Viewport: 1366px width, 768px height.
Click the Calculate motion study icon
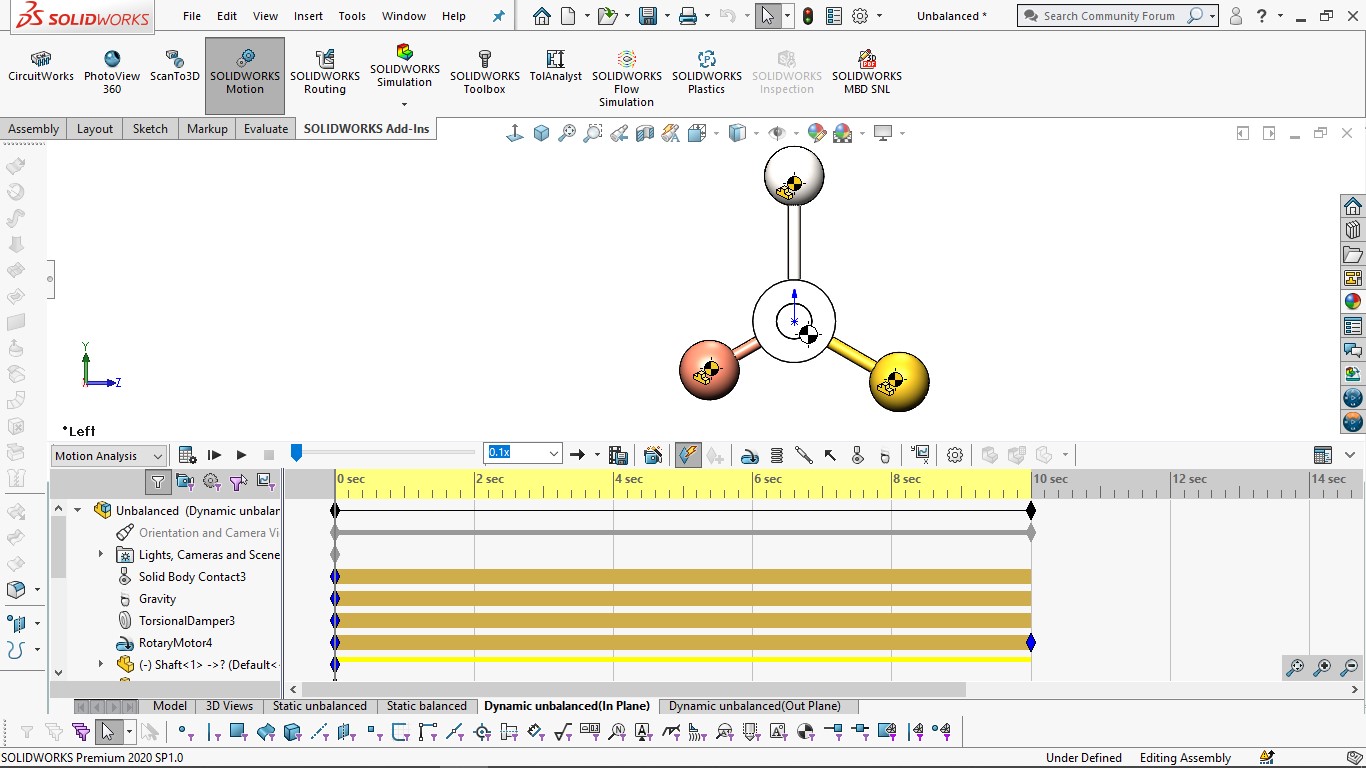(187, 455)
